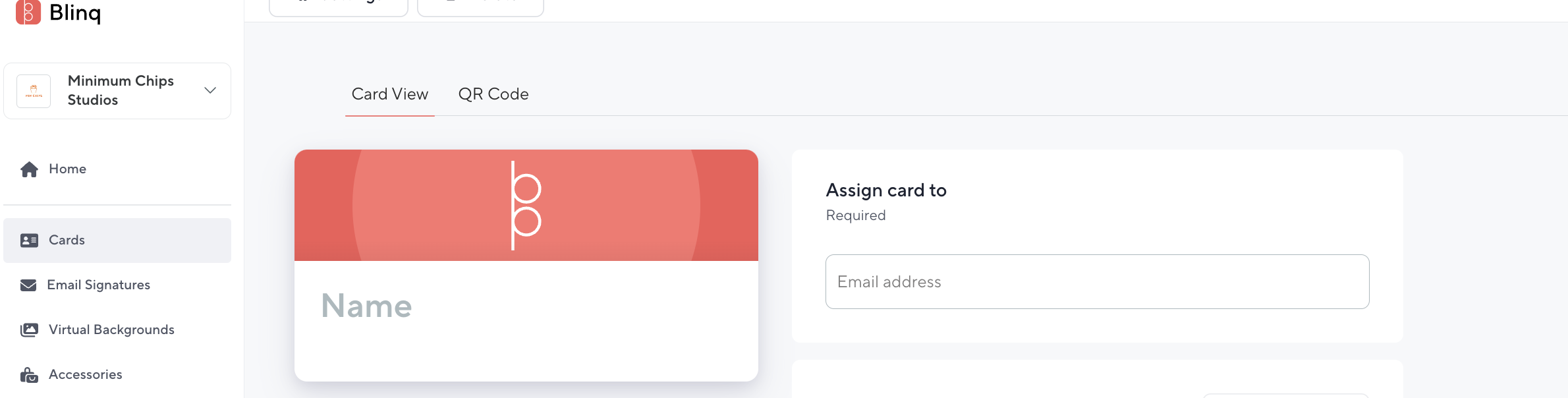Click the Email Signatures envelope icon
The height and width of the screenshot is (398, 1568).
28,285
